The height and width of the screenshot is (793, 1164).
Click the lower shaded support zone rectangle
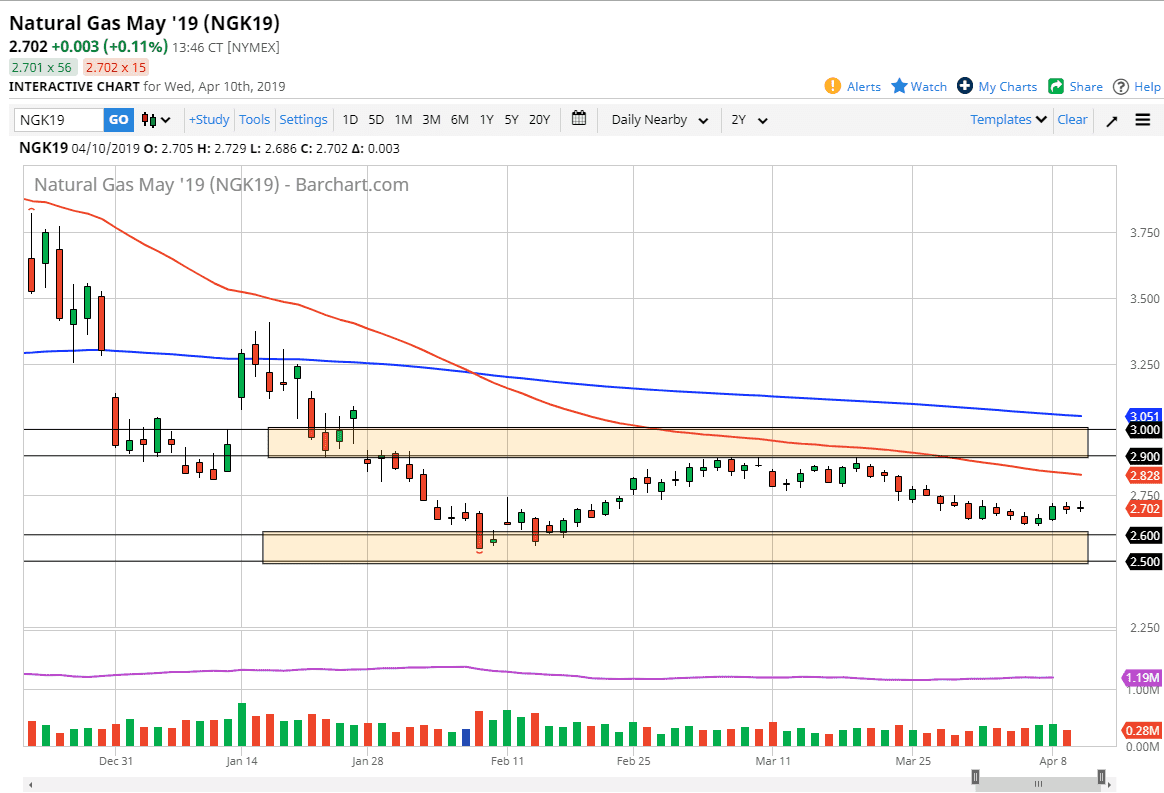coord(676,547)
